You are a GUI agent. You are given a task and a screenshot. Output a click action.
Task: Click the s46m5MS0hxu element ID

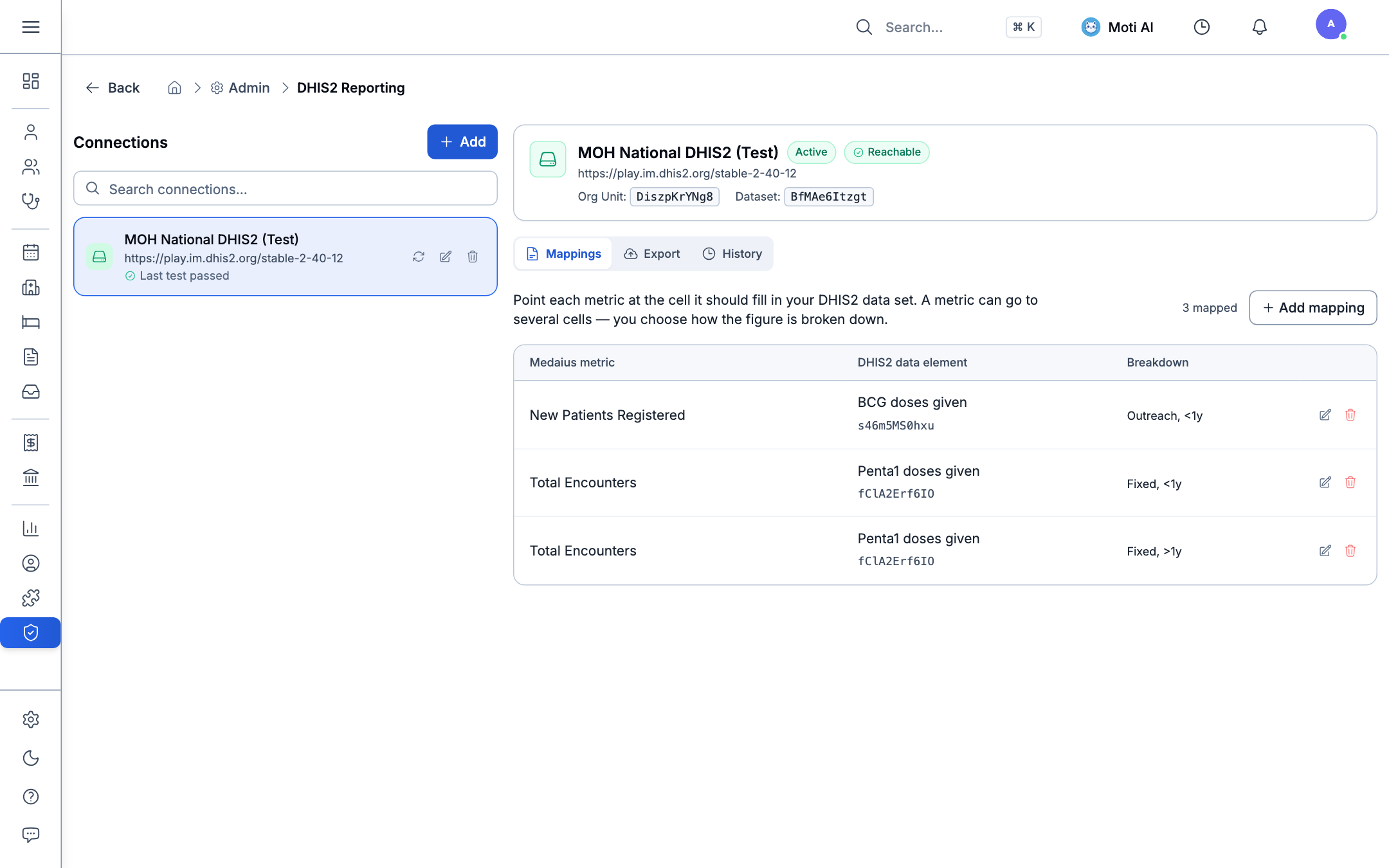[x=896, y=426]
